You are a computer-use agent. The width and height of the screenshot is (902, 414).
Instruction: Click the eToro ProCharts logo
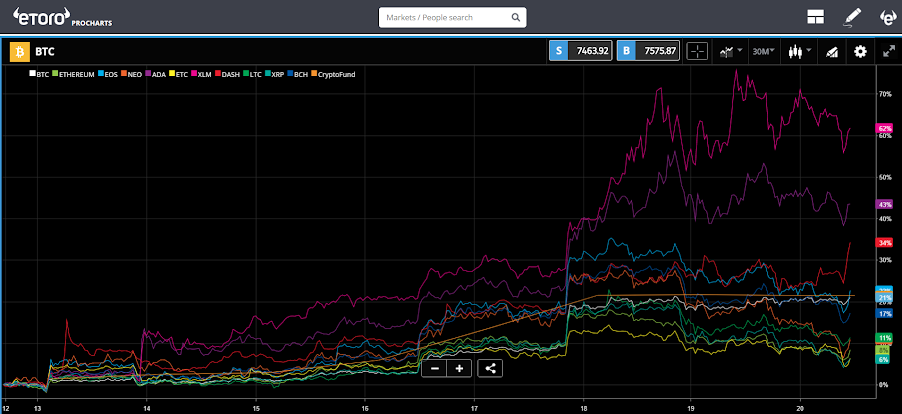[x=62, y=18]
